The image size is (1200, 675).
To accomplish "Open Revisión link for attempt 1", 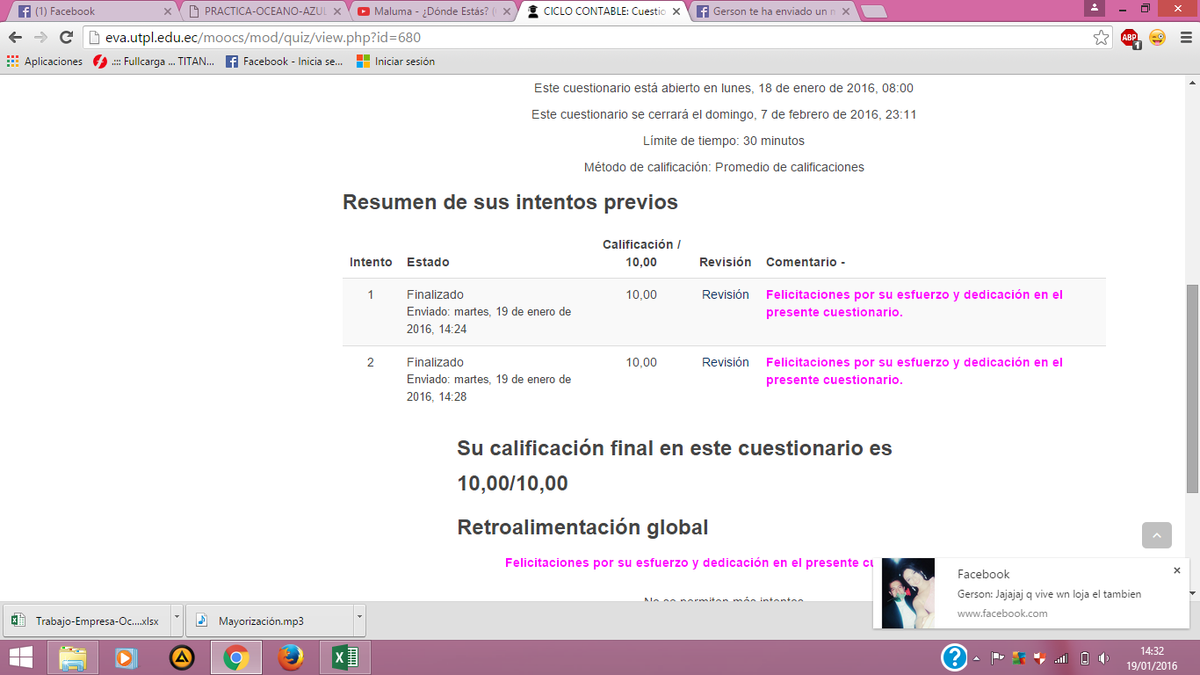I will 725,295.
